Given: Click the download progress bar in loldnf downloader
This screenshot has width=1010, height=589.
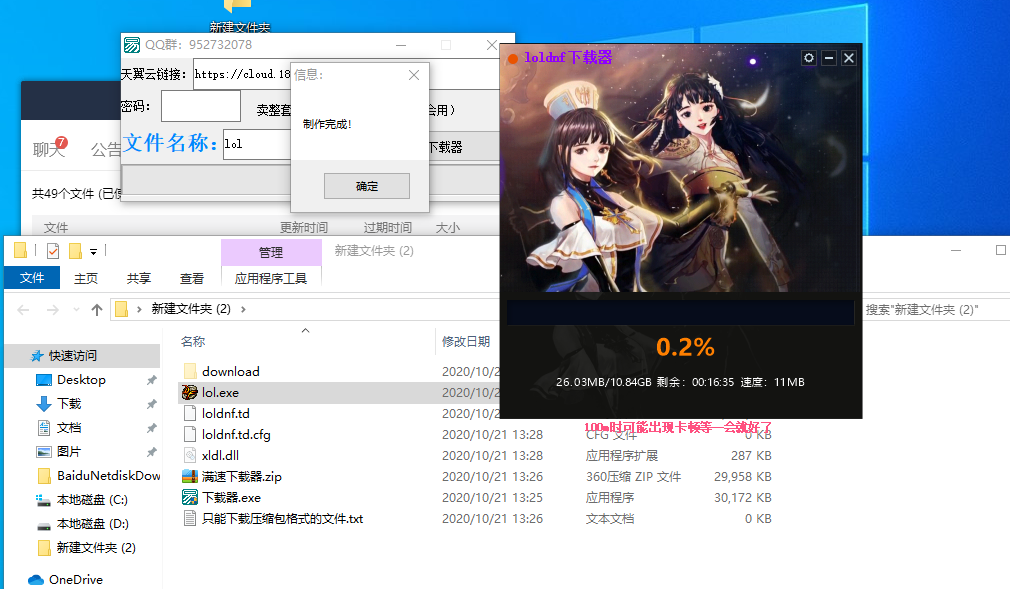Looking at the screenshot, I should tap(681, 313).
